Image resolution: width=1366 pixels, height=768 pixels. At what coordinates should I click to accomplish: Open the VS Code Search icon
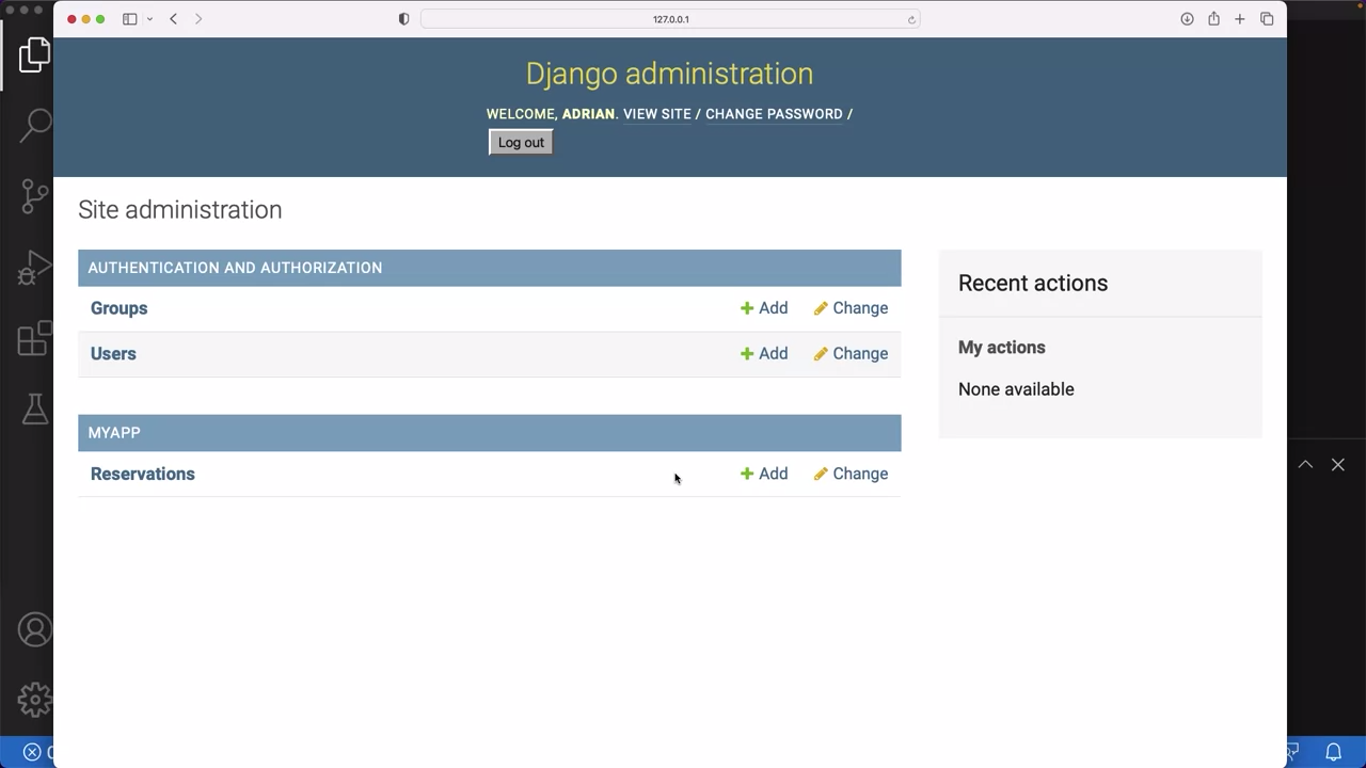(35, 125)
